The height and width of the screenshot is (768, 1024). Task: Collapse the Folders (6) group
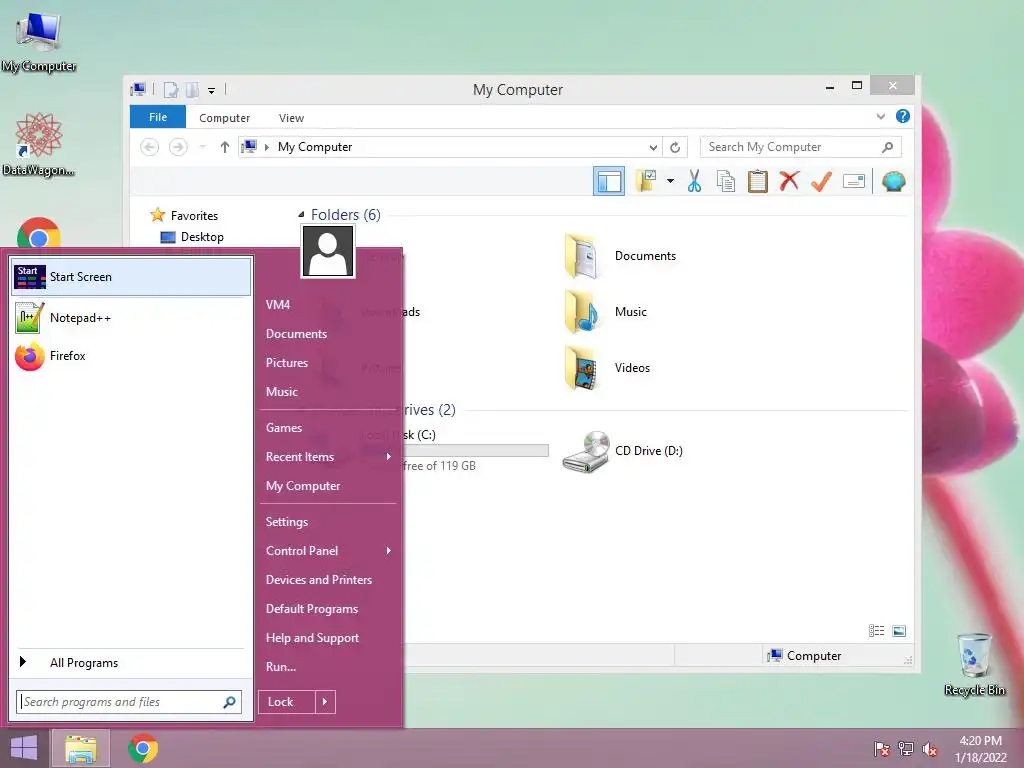coord(301,214)
